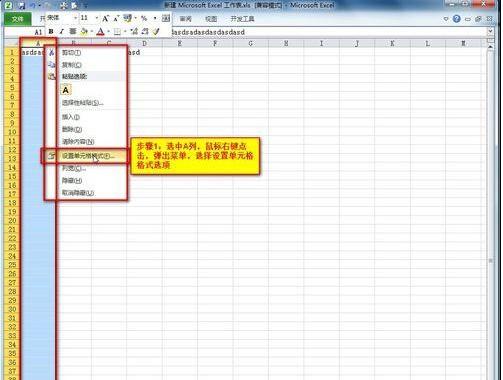This screenshot has height=380, width=503.
Task: Open the font name dropdown arrow
Action: [x=76, y=18]
